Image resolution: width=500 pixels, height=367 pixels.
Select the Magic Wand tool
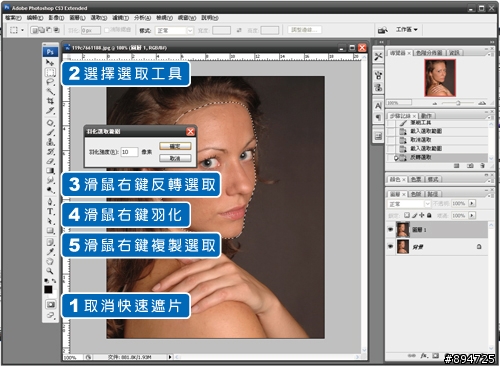50,91
